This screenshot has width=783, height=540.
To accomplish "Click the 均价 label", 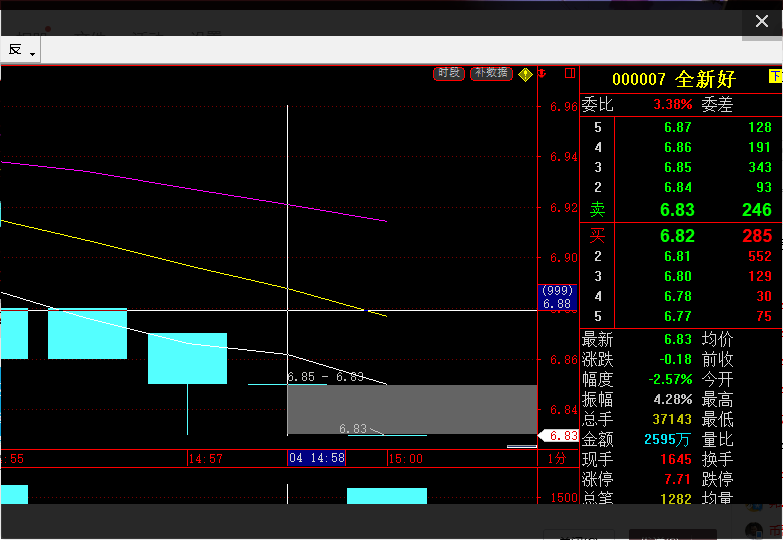I will click(x=717, y=340).
